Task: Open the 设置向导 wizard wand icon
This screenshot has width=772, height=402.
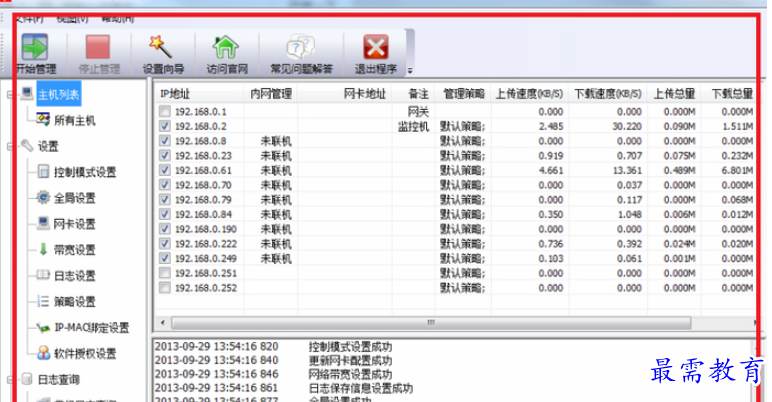Action: [x=161, y=47]
